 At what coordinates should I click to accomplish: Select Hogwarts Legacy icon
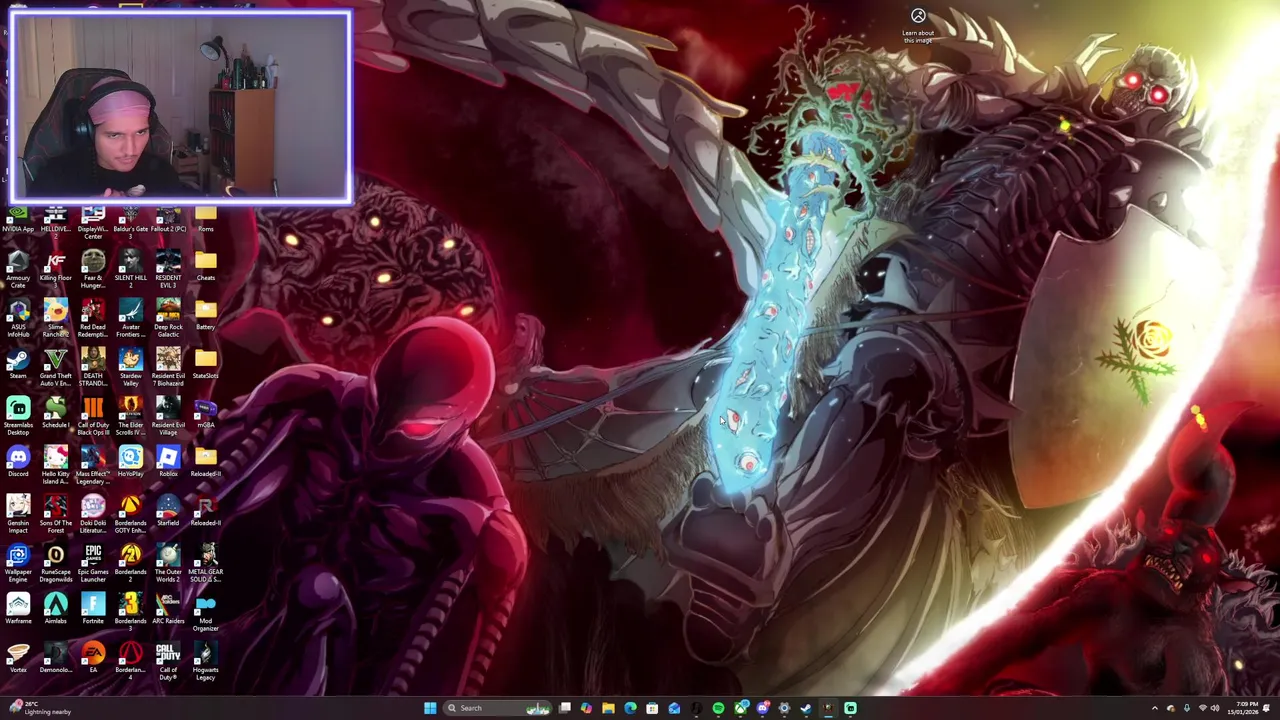[205, 661]
